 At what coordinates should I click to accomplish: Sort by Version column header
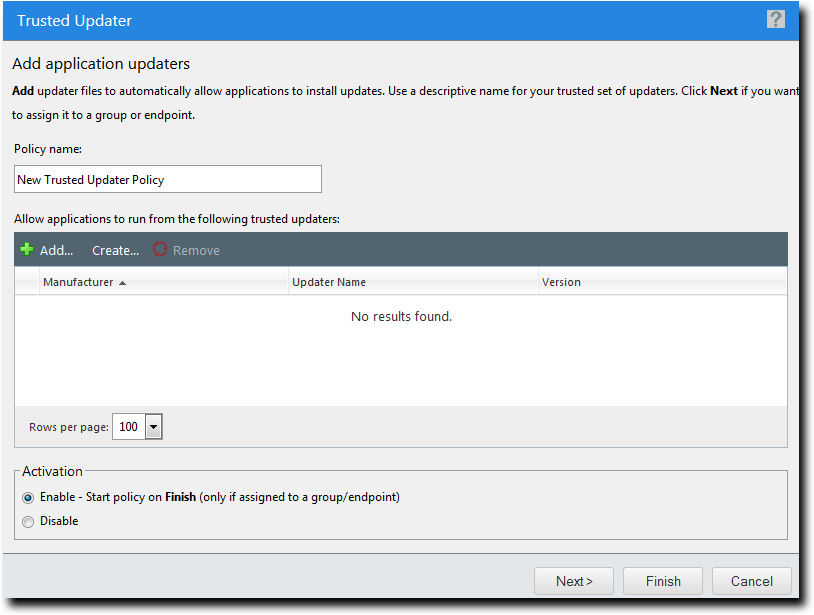tap(561, 282)
